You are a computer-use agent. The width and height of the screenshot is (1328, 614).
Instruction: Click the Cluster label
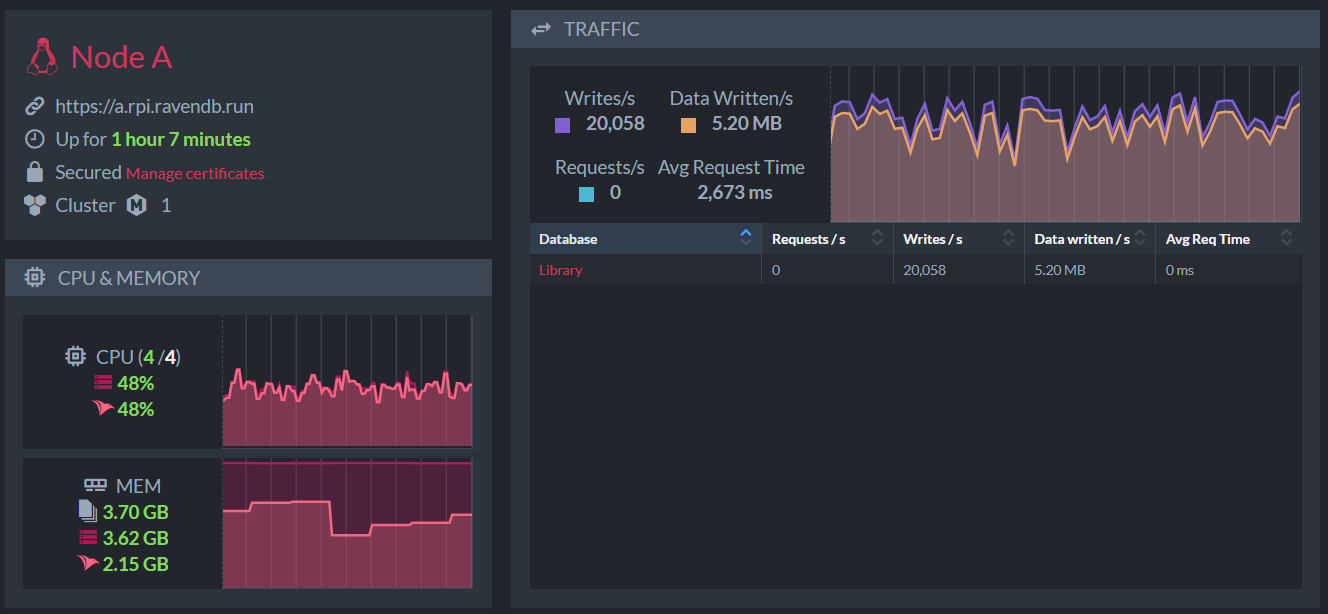[x=85, y=205]
